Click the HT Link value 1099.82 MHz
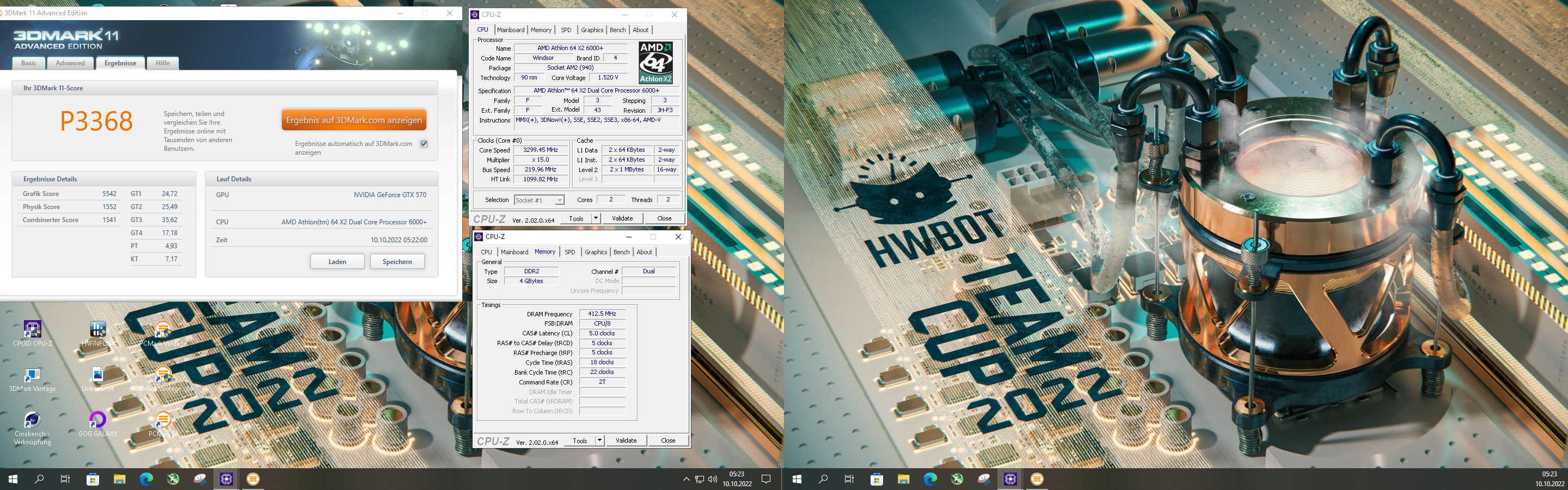Screen dimensions: 1568x490 (x=540, y=180)
